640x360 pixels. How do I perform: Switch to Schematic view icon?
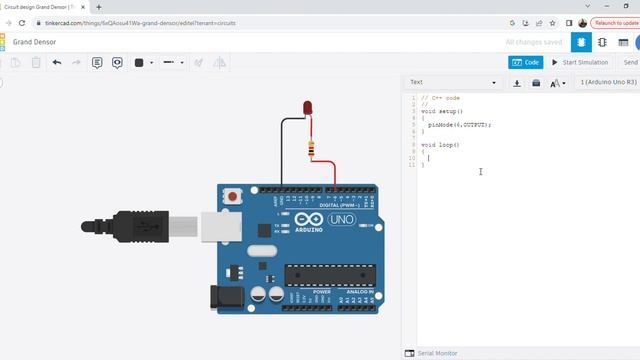tap(602, 42)
